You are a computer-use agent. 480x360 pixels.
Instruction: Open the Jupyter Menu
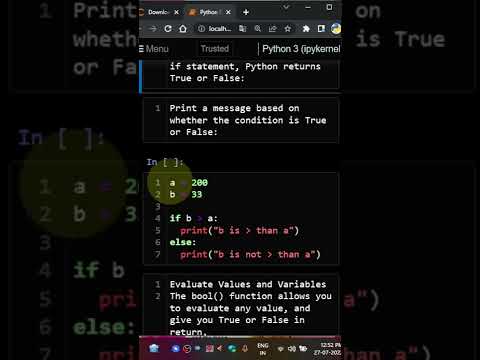154,49
